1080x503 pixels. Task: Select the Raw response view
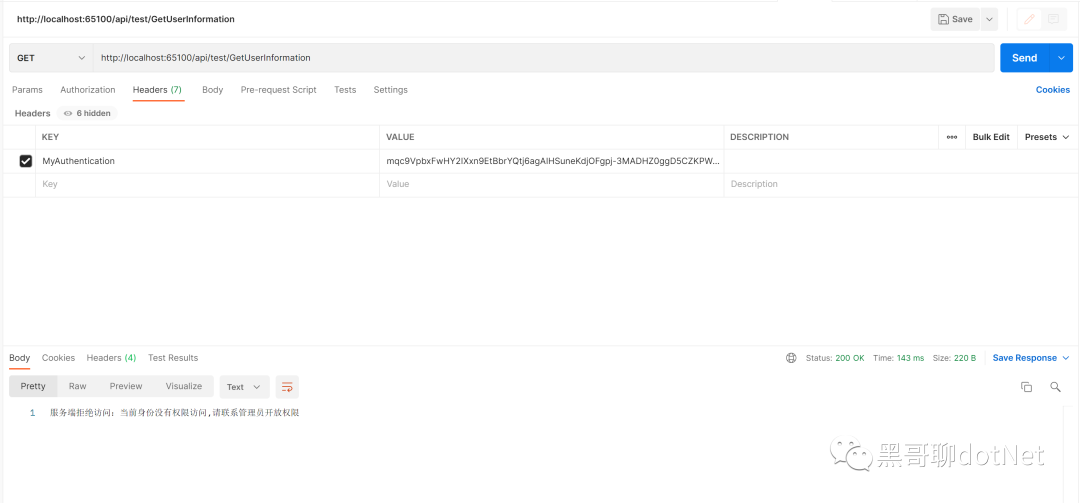click(77, 386)
